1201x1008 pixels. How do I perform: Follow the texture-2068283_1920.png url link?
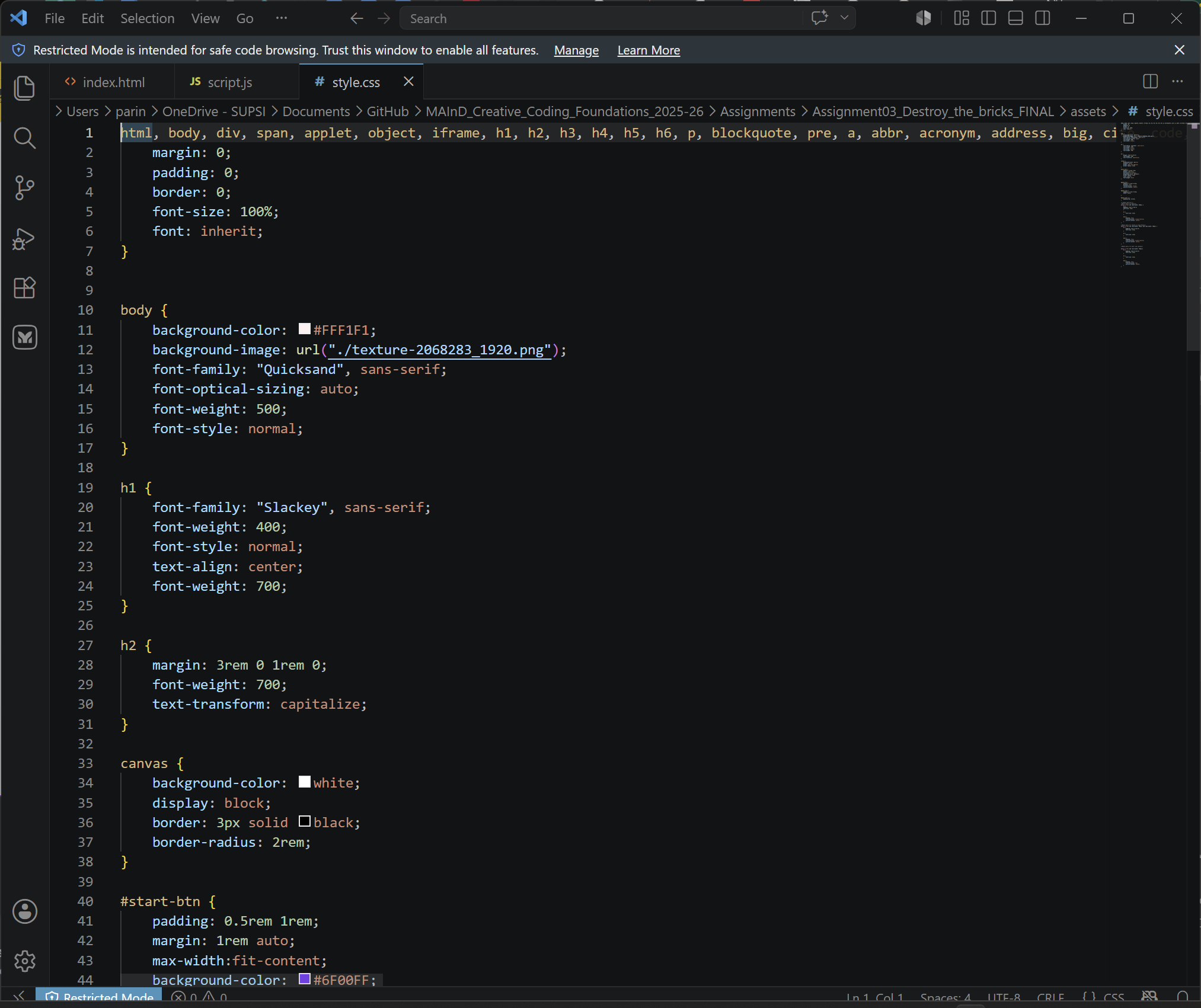439,350
